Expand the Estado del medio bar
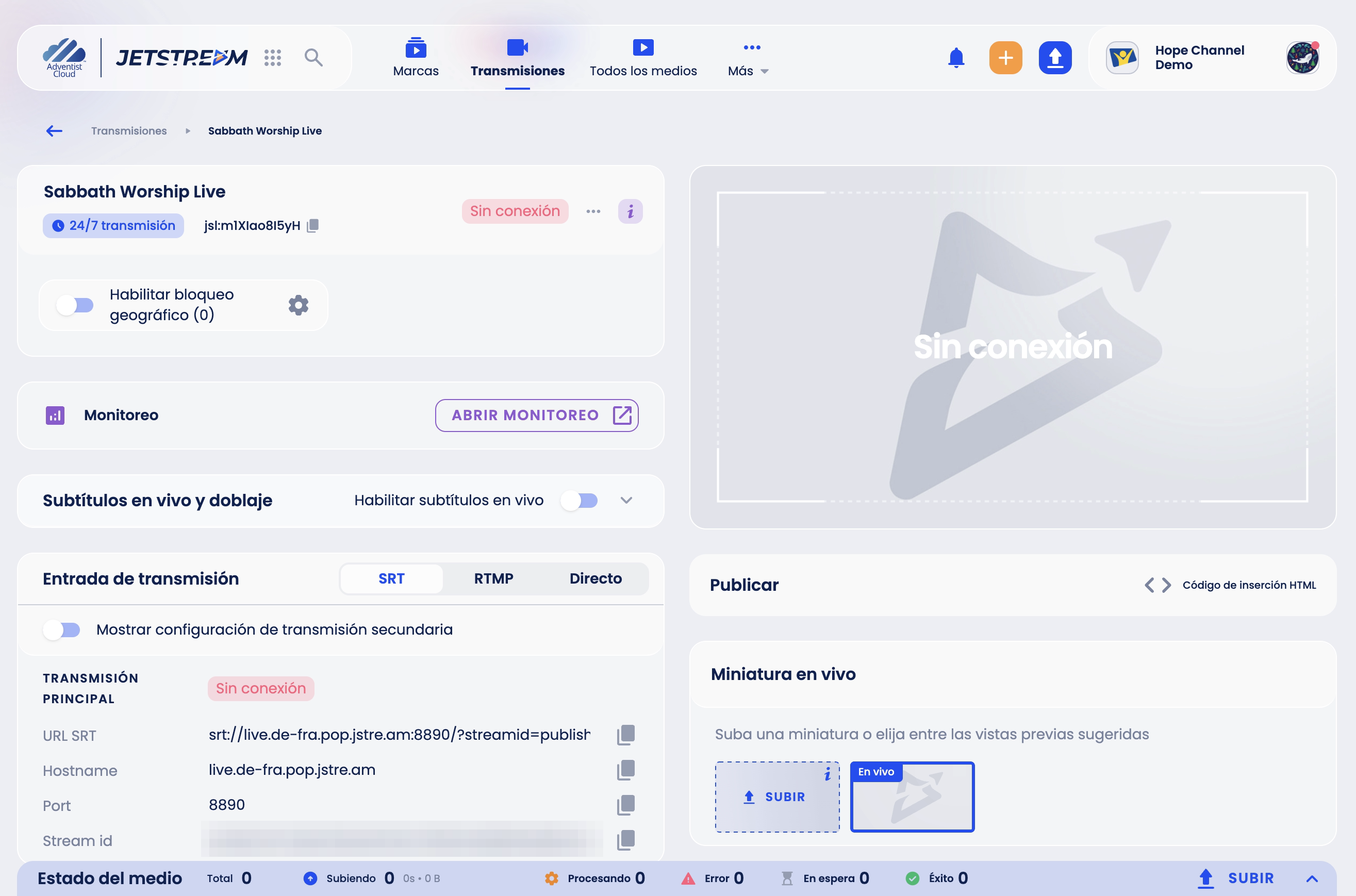This screenshot has width=1356, height=896. tap(1312, 879)
